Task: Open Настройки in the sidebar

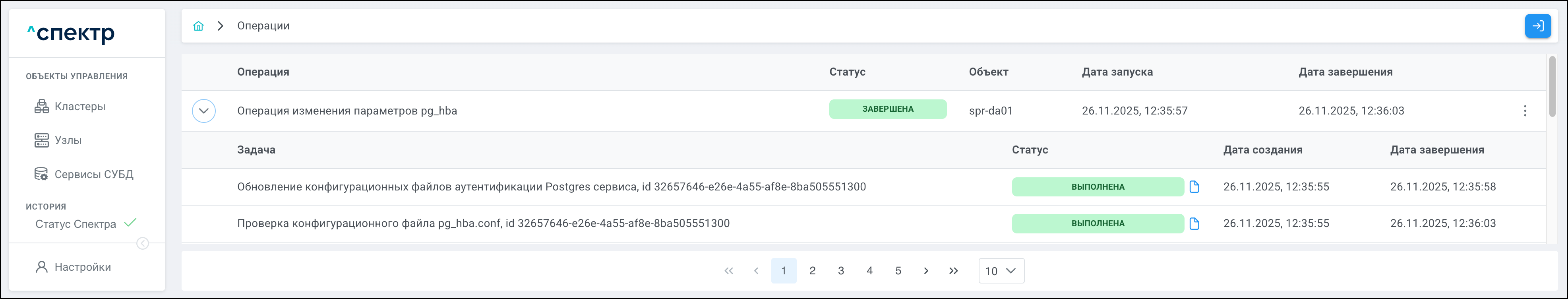Action: [x=83, y=267]
